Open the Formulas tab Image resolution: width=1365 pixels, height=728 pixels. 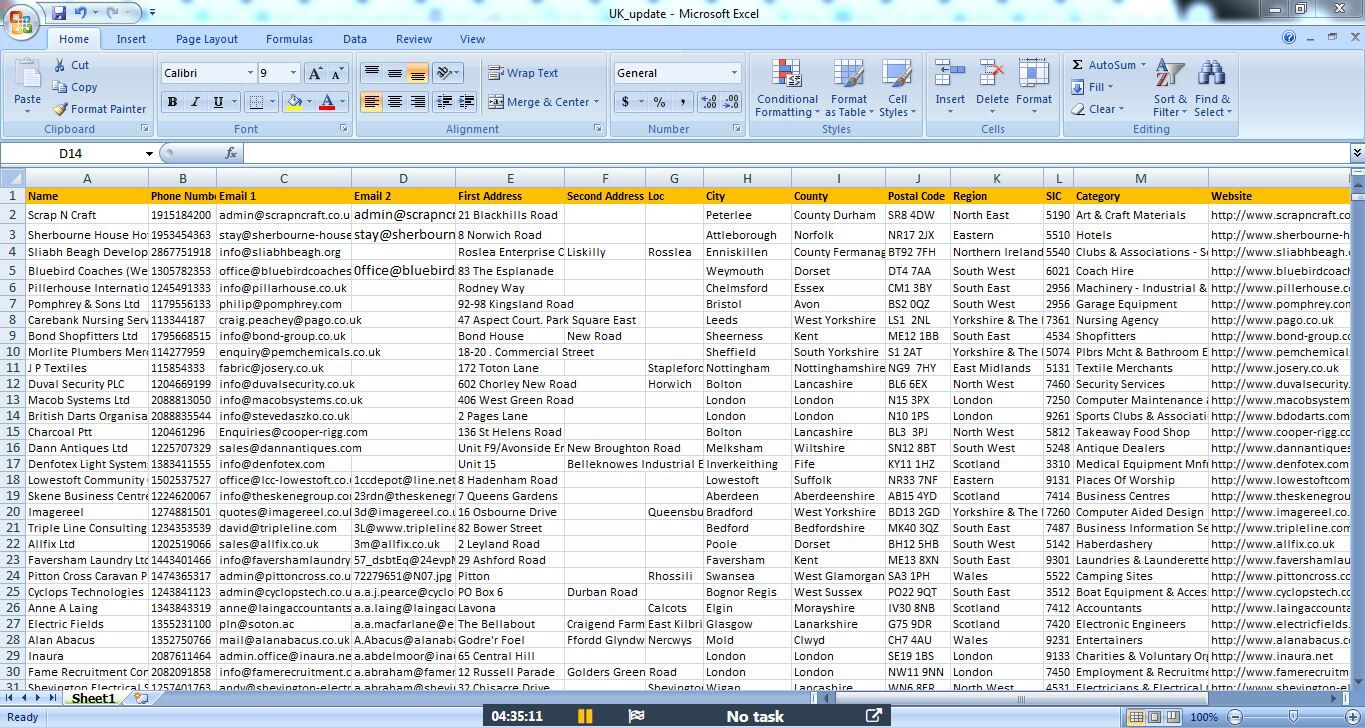pyautogui.click(x=289, y=39)
